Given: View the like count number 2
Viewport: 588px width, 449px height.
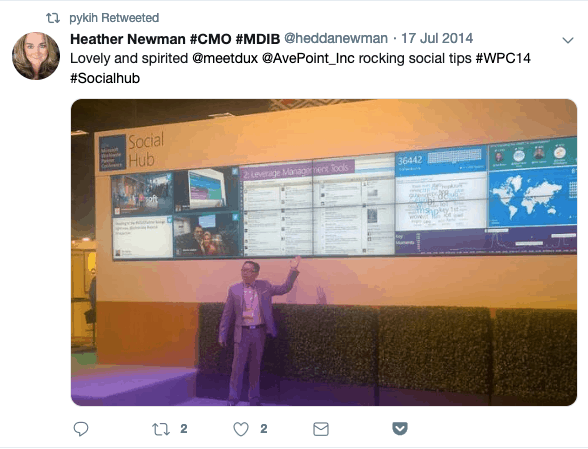Looking at the screenshot, I should (264, 429).
